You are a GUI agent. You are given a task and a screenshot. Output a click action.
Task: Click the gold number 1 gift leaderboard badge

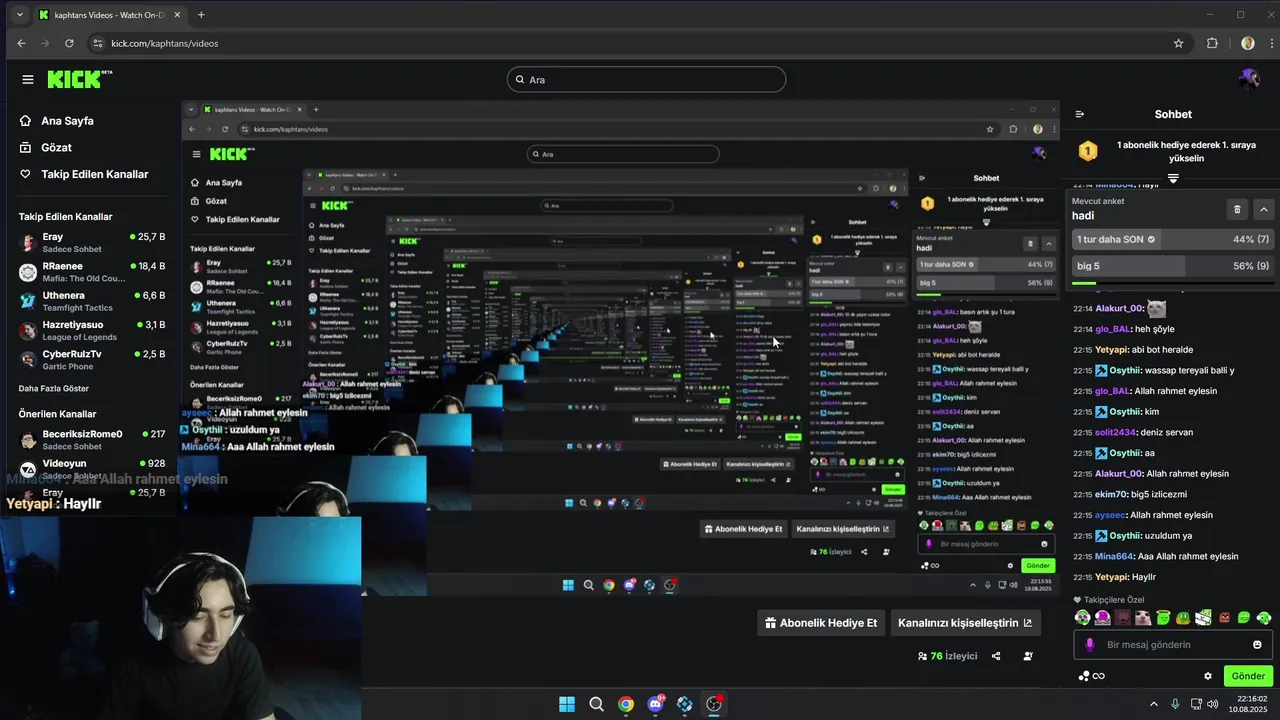click(1087, 151)
